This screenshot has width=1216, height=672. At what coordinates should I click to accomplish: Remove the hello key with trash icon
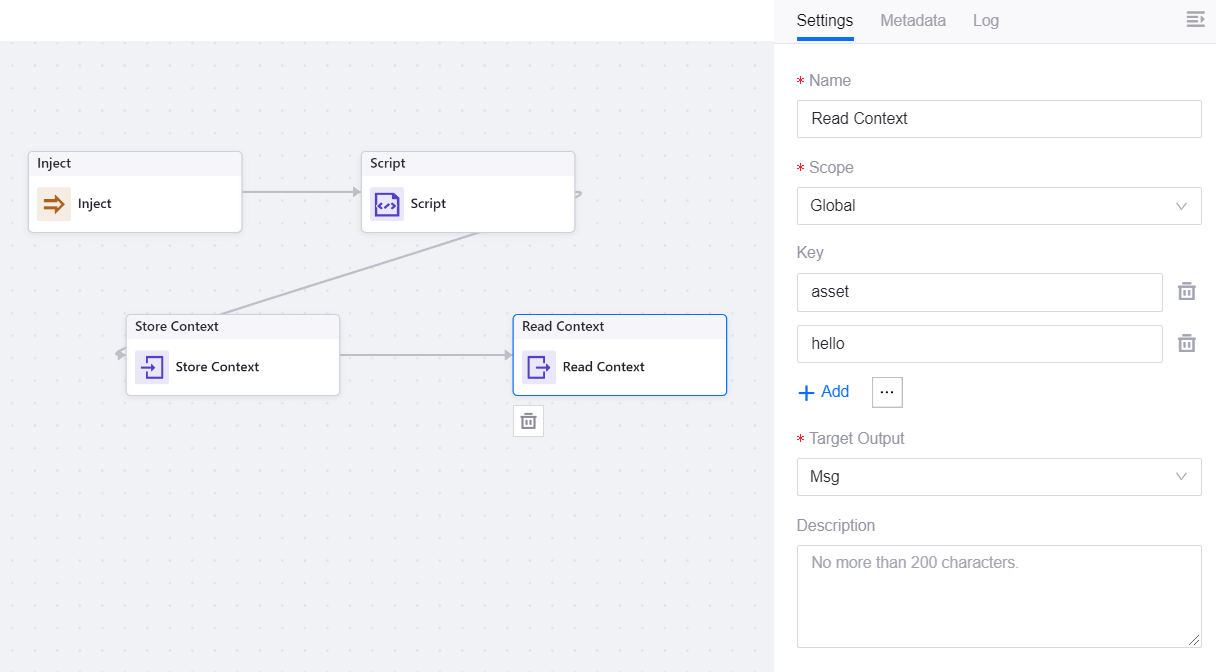tap(1186, 343)
